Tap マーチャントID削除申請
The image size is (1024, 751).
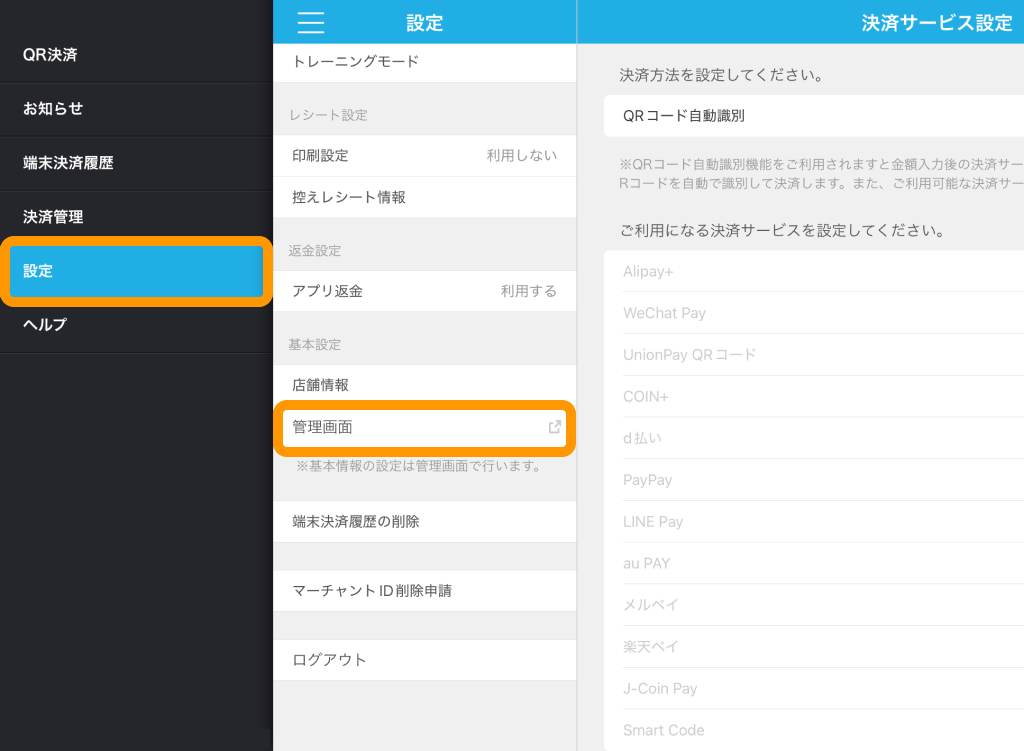(x=424, y=591)
